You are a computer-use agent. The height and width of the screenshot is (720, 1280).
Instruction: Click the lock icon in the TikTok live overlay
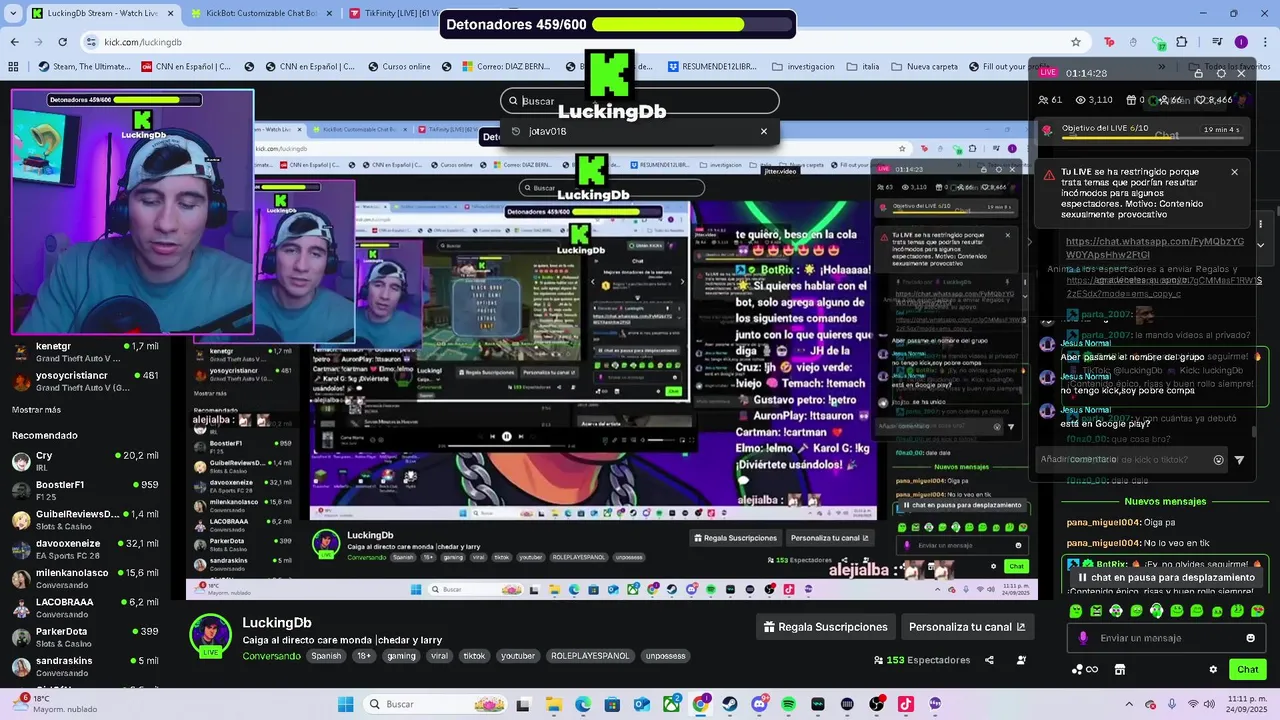pyautogui.click(x=1198, y=73)
